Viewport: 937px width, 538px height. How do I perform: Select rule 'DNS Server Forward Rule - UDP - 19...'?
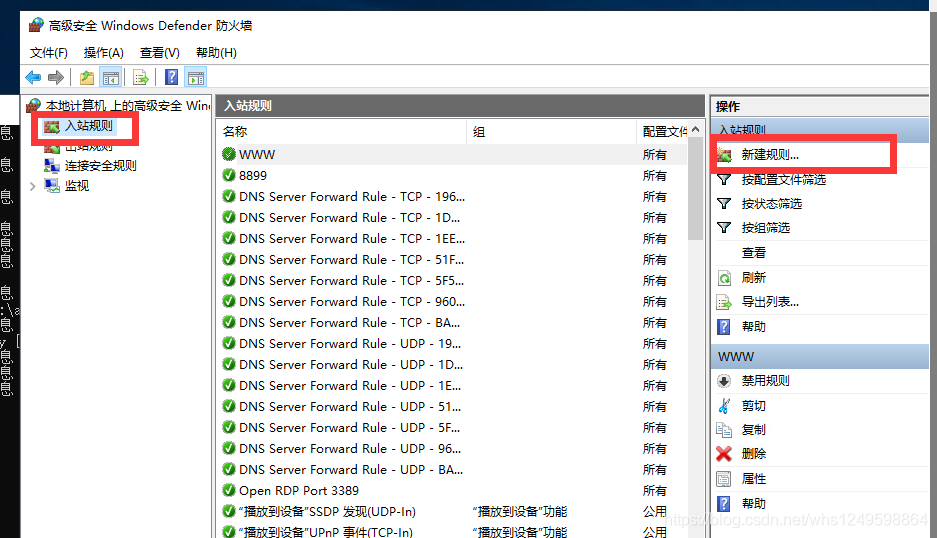[x=452, y=344]
